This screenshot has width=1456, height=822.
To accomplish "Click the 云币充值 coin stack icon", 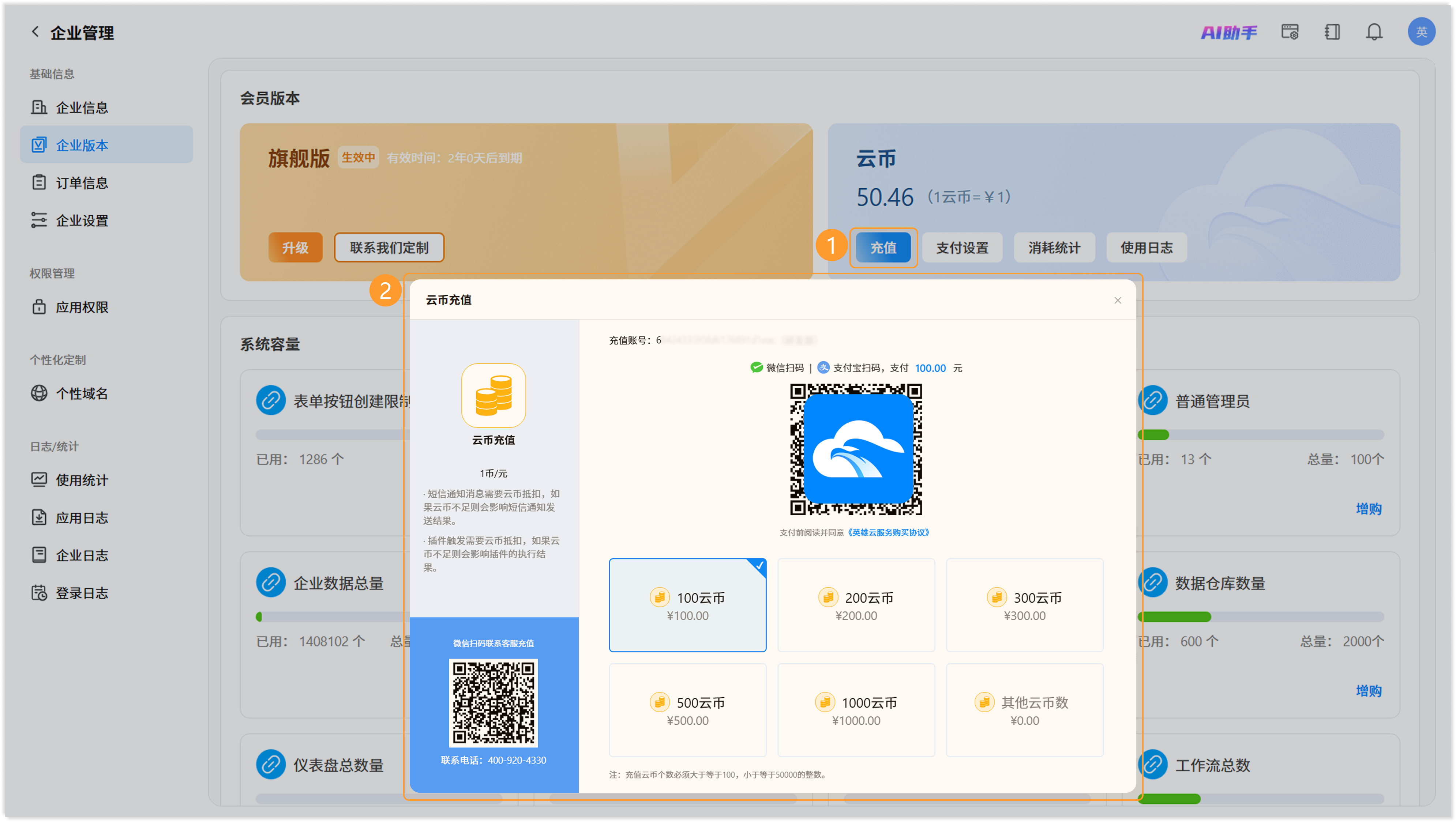I will (494, 395).
